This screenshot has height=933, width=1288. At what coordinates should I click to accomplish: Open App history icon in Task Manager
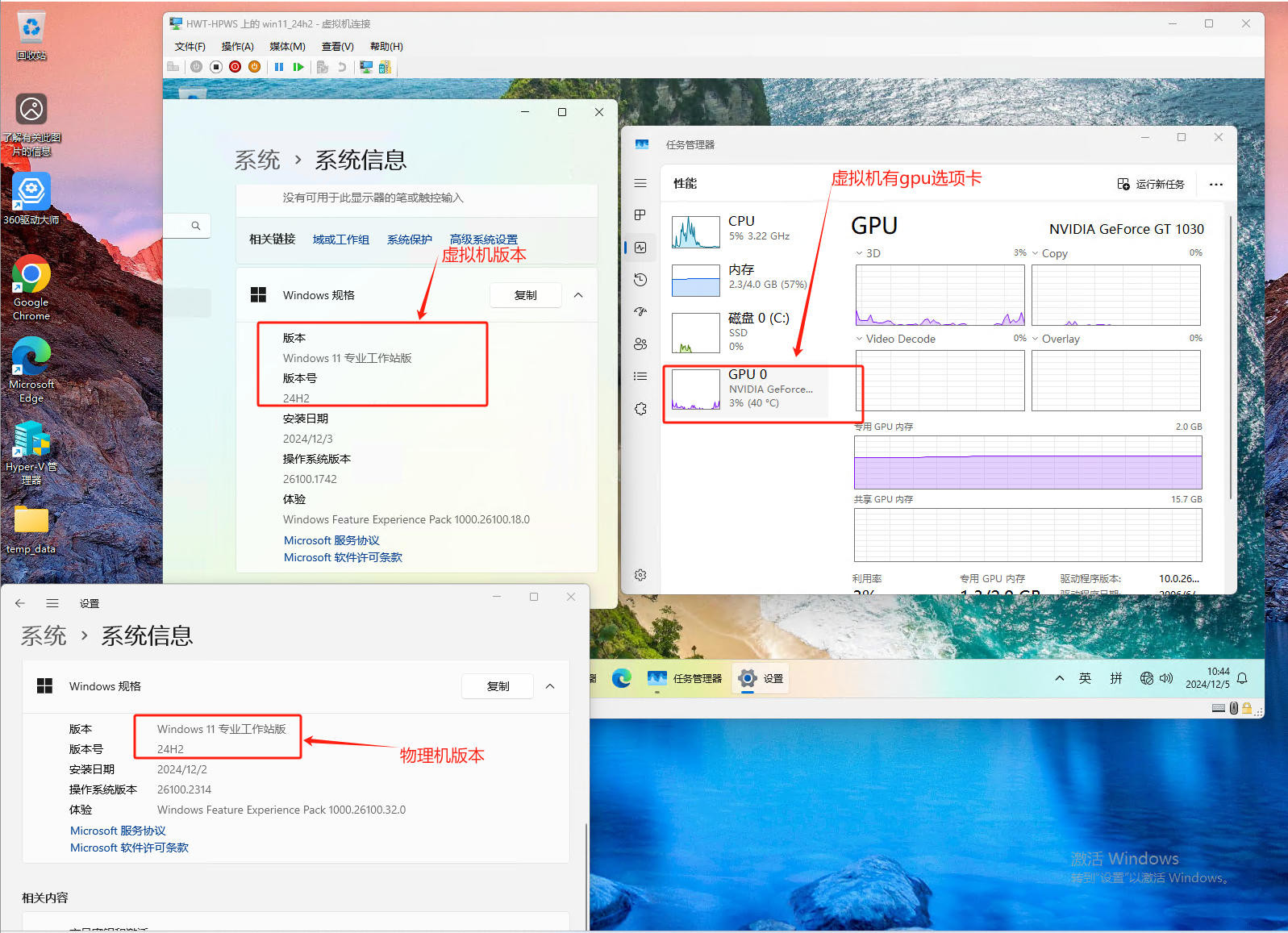pos(640,280)
